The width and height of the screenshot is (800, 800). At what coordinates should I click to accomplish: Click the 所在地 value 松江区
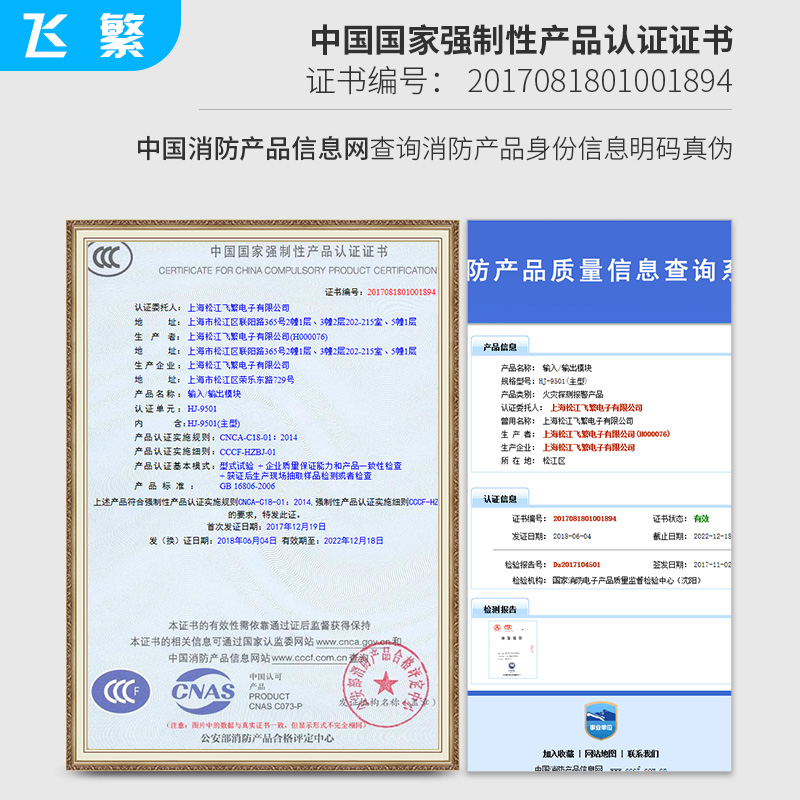pos(554,460)
